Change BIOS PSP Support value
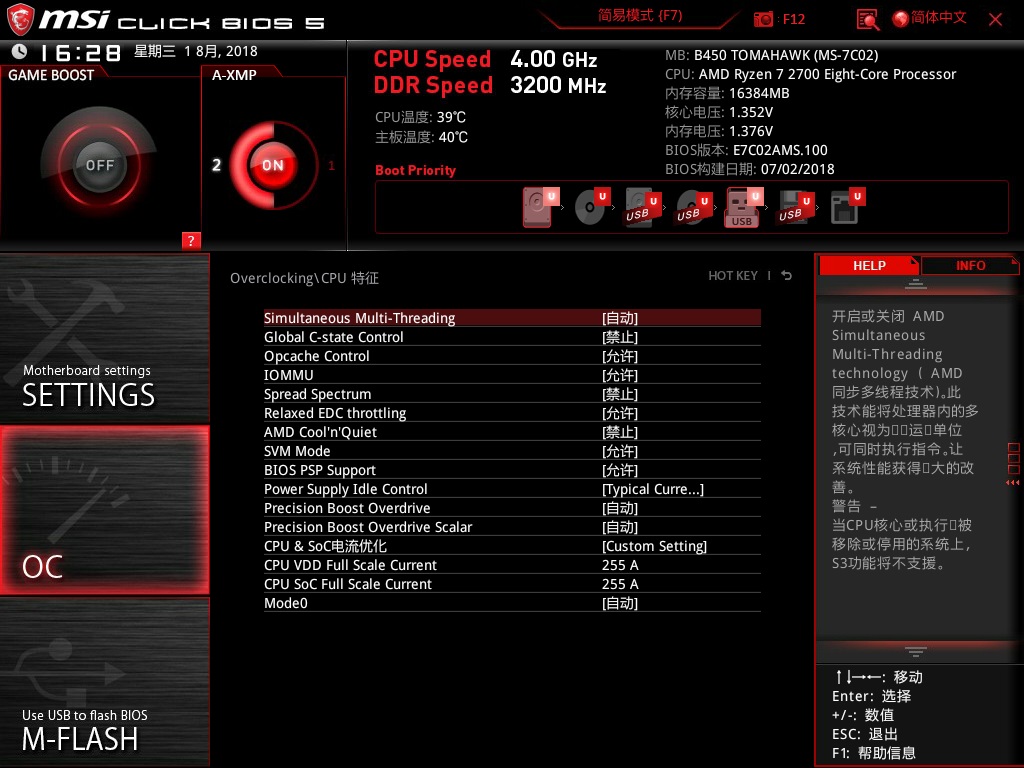Viewport: 1024px width, 768px height. pos(620,470)
